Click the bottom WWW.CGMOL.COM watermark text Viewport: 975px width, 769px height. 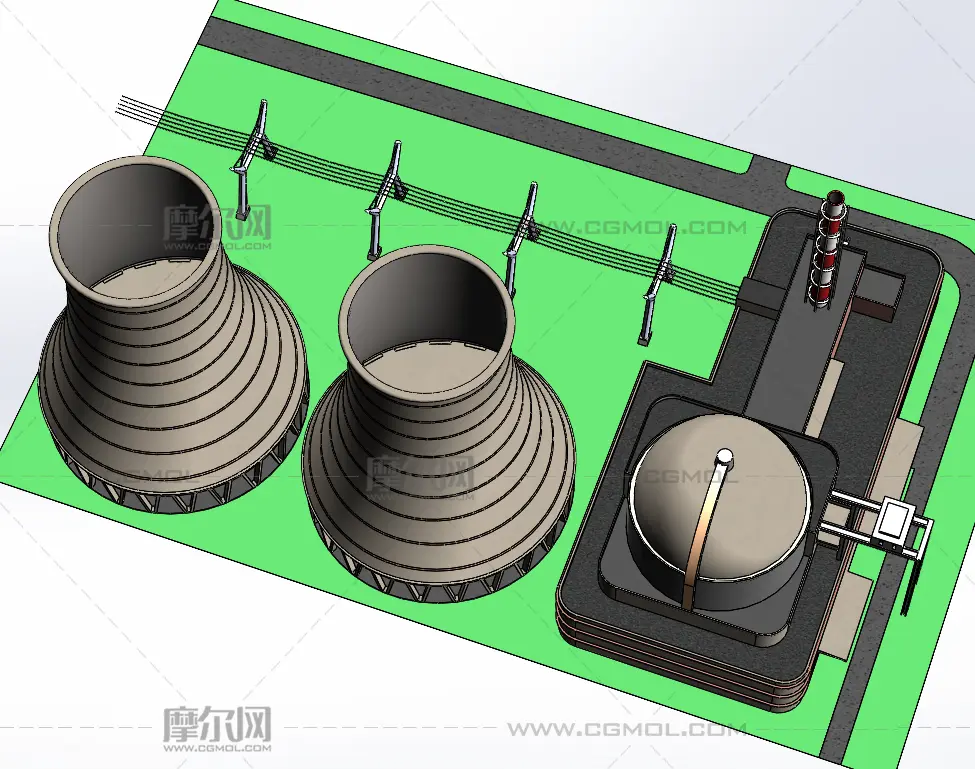625,730
